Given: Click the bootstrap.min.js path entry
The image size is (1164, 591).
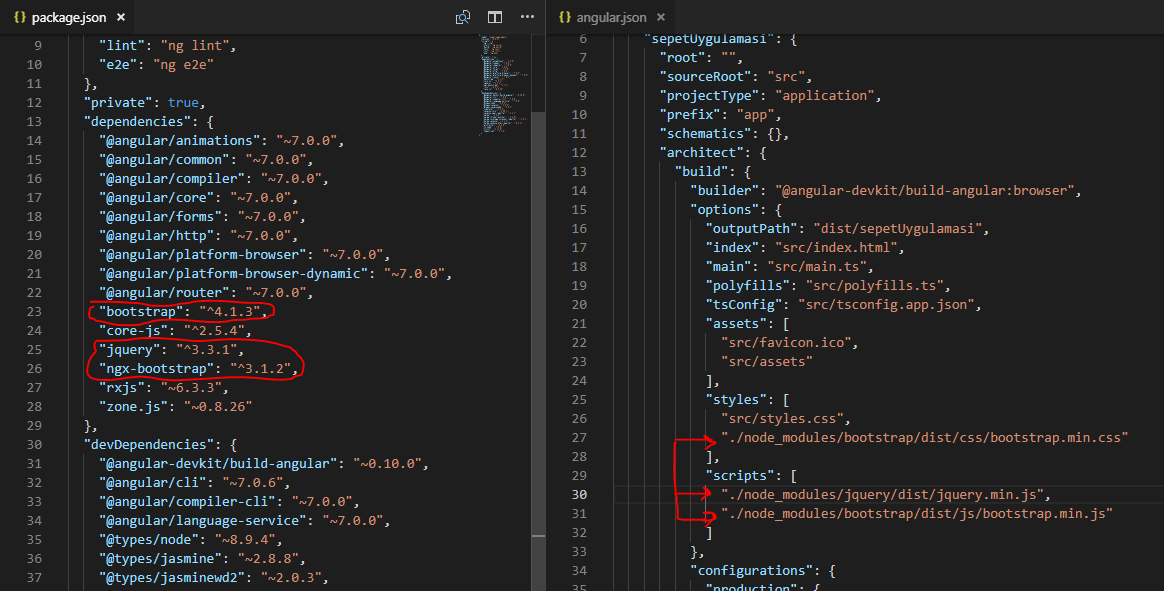Looking at the screenshot, I should 917,514.
